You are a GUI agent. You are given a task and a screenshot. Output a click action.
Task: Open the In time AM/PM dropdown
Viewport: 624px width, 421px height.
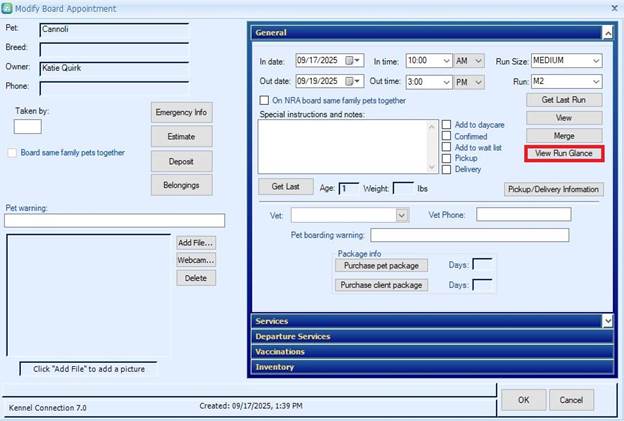(479, 61)
